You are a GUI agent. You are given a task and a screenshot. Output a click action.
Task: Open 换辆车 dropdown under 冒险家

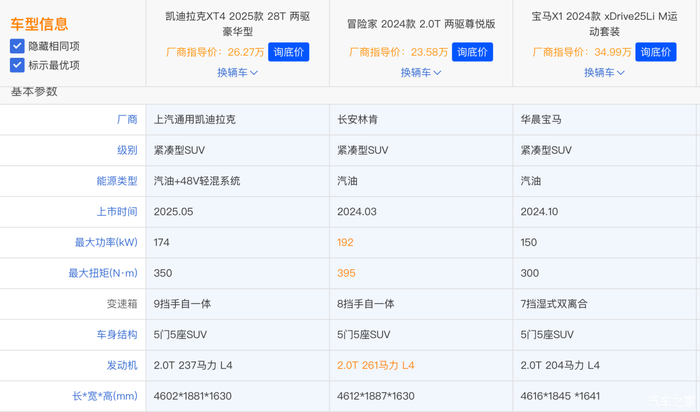pyautogui.click(x=421, y=72)
